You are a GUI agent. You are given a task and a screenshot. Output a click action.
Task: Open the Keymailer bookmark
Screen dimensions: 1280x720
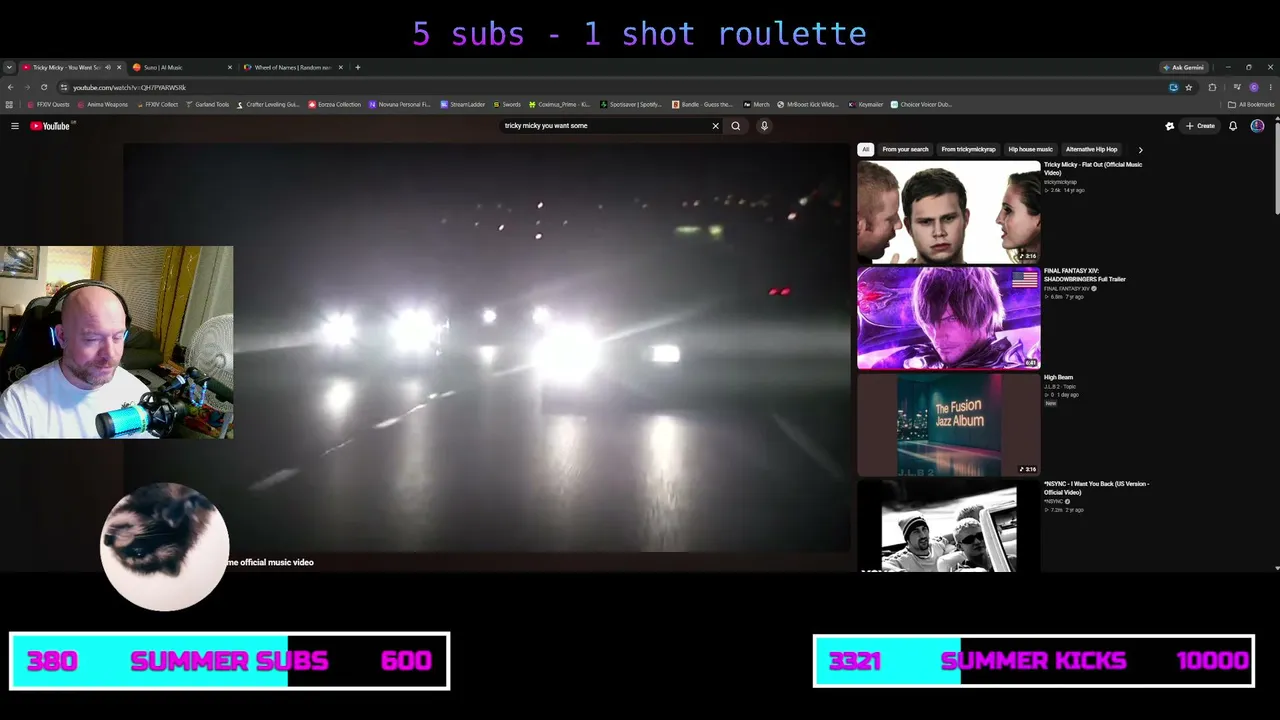866,104
